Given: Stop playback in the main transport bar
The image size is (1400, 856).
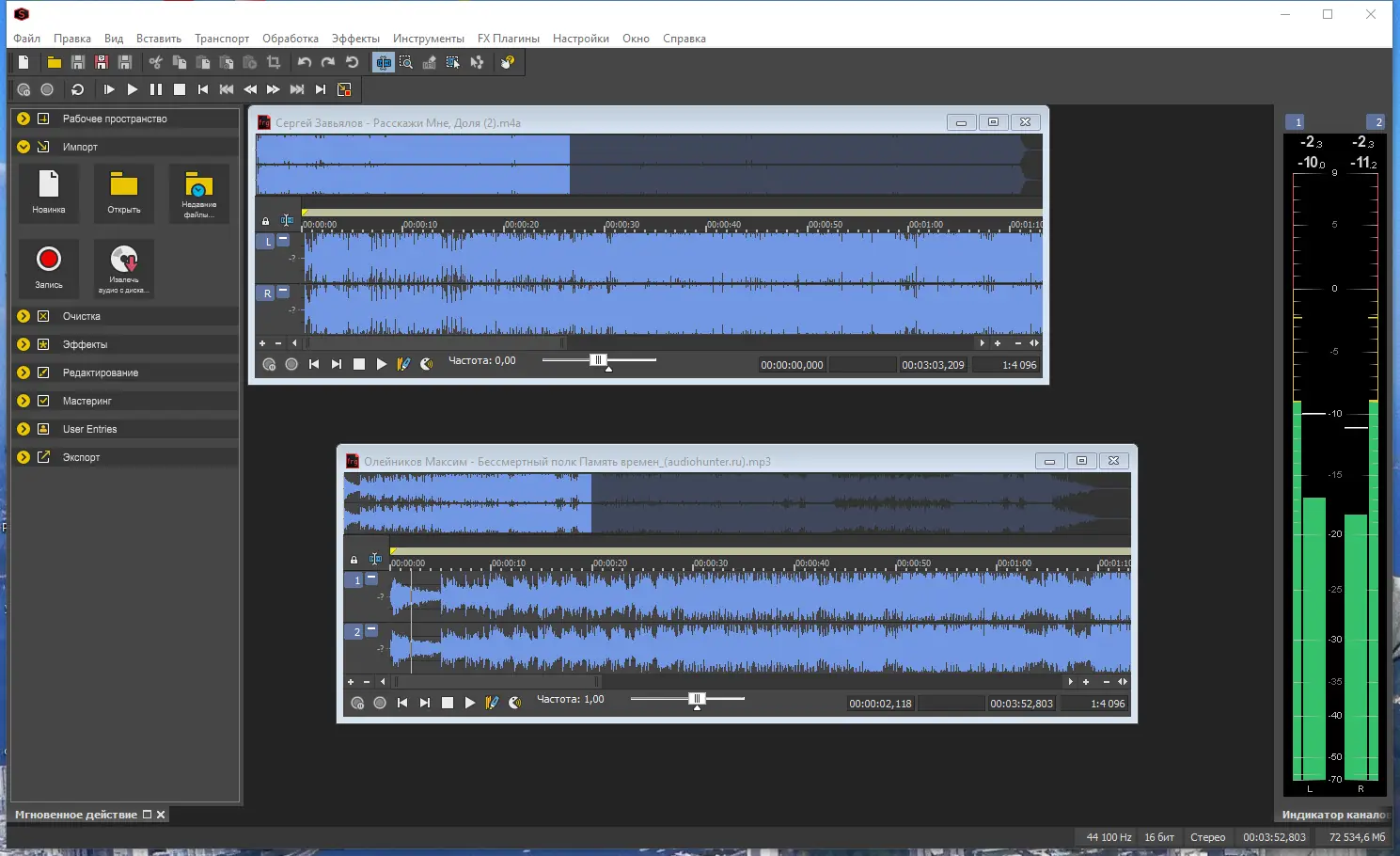Looking at the screenshot, I should [180, 89].
